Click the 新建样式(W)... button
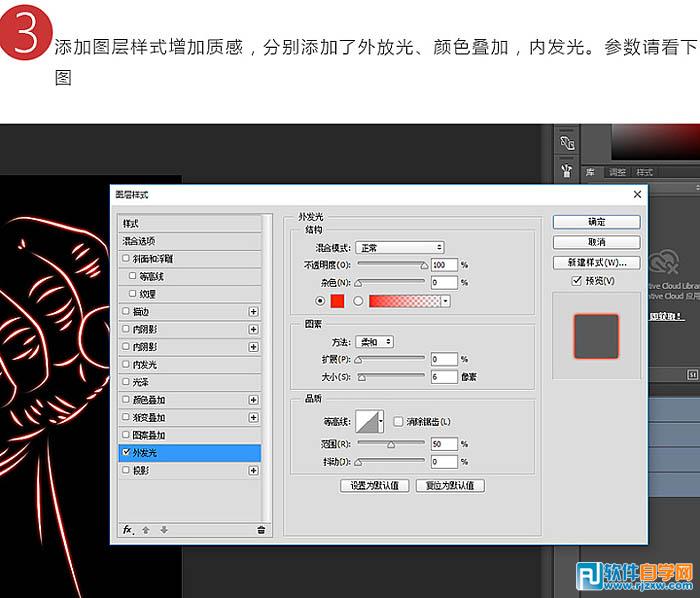The height and width of the screenshot is (598, 700). 596,262
